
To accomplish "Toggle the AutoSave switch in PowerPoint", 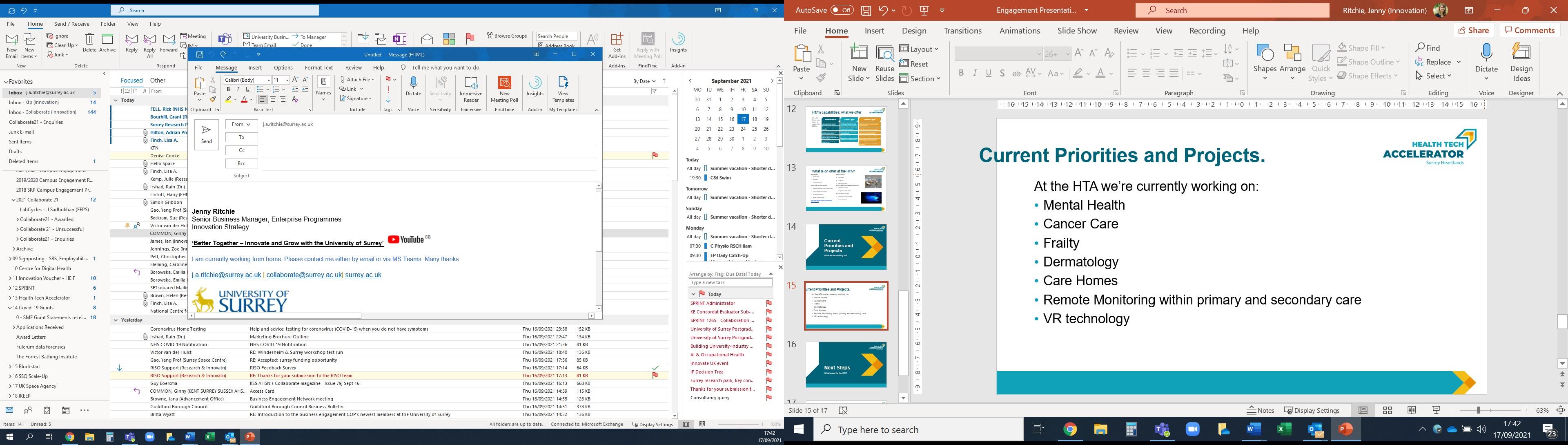I will click(x=842, y=10).
